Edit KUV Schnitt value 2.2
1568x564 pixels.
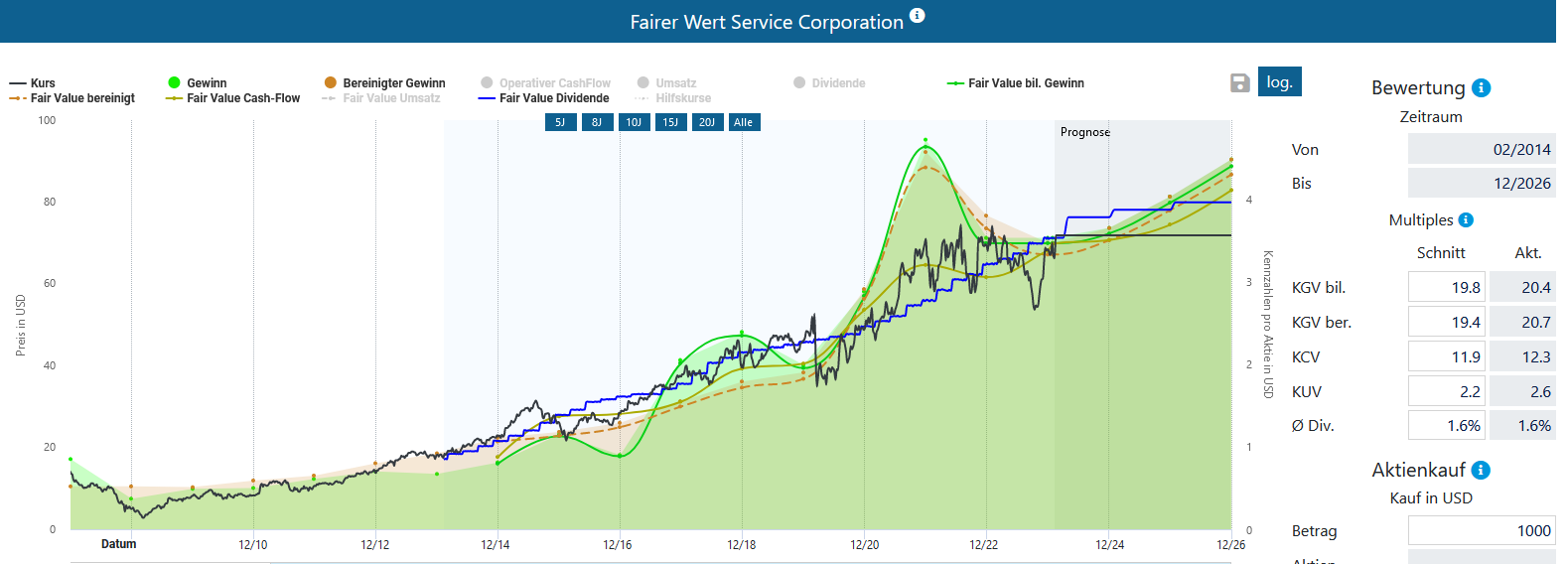(x=1446, y=391)
